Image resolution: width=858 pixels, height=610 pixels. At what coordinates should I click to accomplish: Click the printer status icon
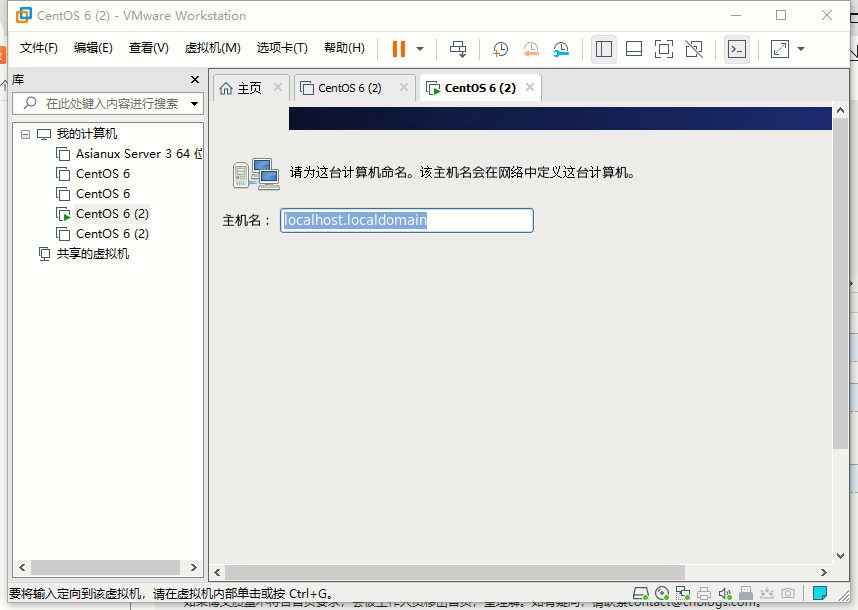coord(704,593)
